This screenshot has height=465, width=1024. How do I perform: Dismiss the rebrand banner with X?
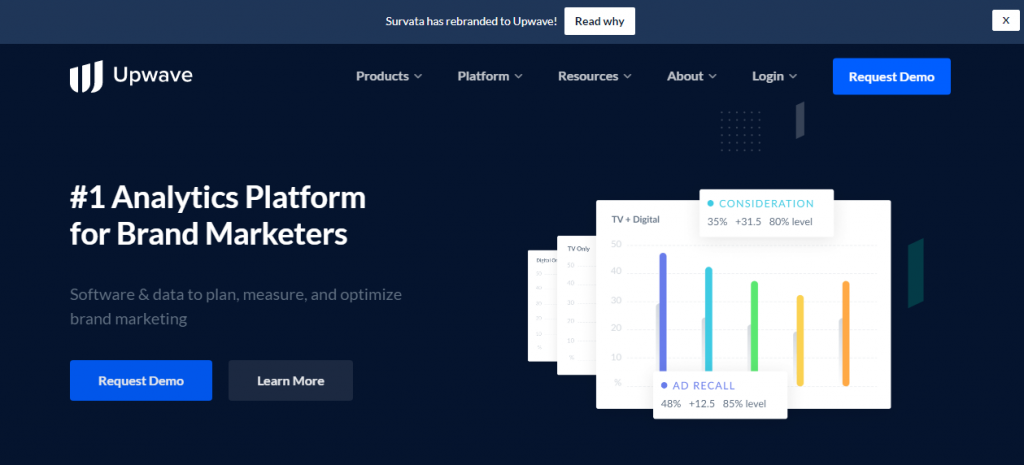tap(1006, 20)
